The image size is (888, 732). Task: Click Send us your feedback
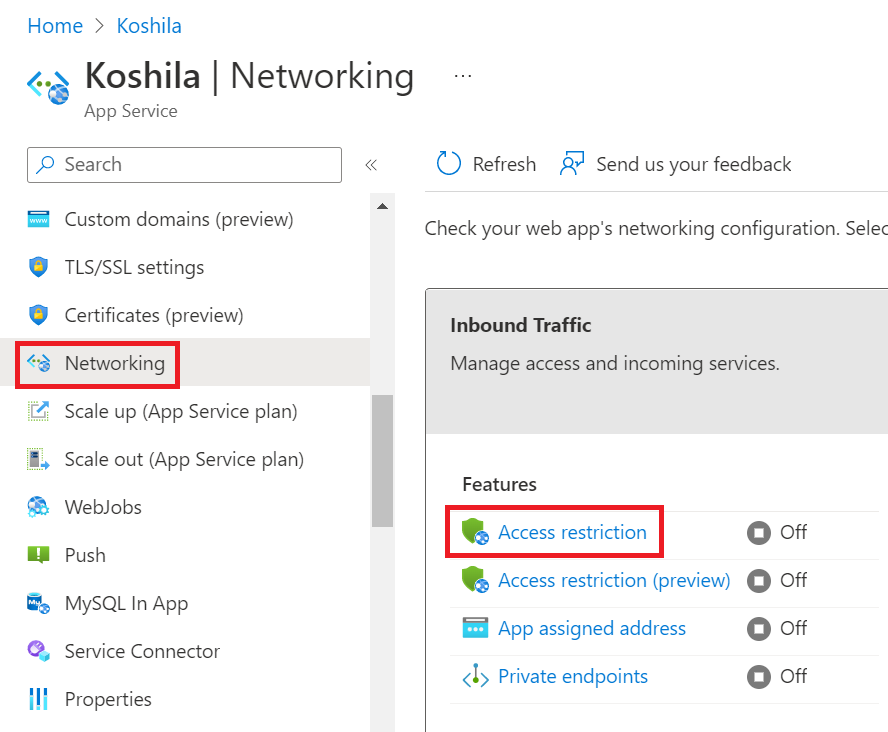[694, 163]
